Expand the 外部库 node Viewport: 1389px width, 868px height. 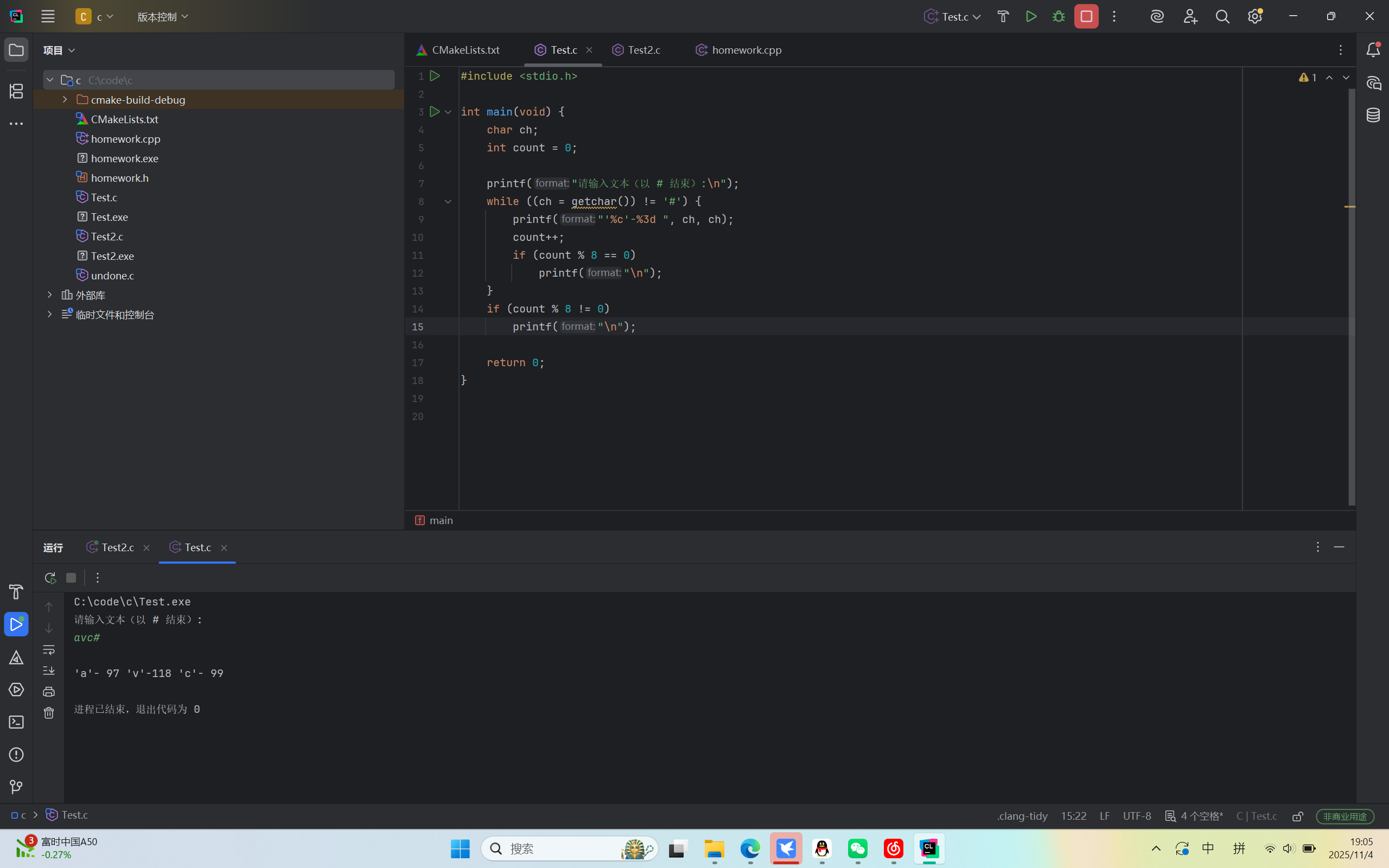(x=50, y=295)
